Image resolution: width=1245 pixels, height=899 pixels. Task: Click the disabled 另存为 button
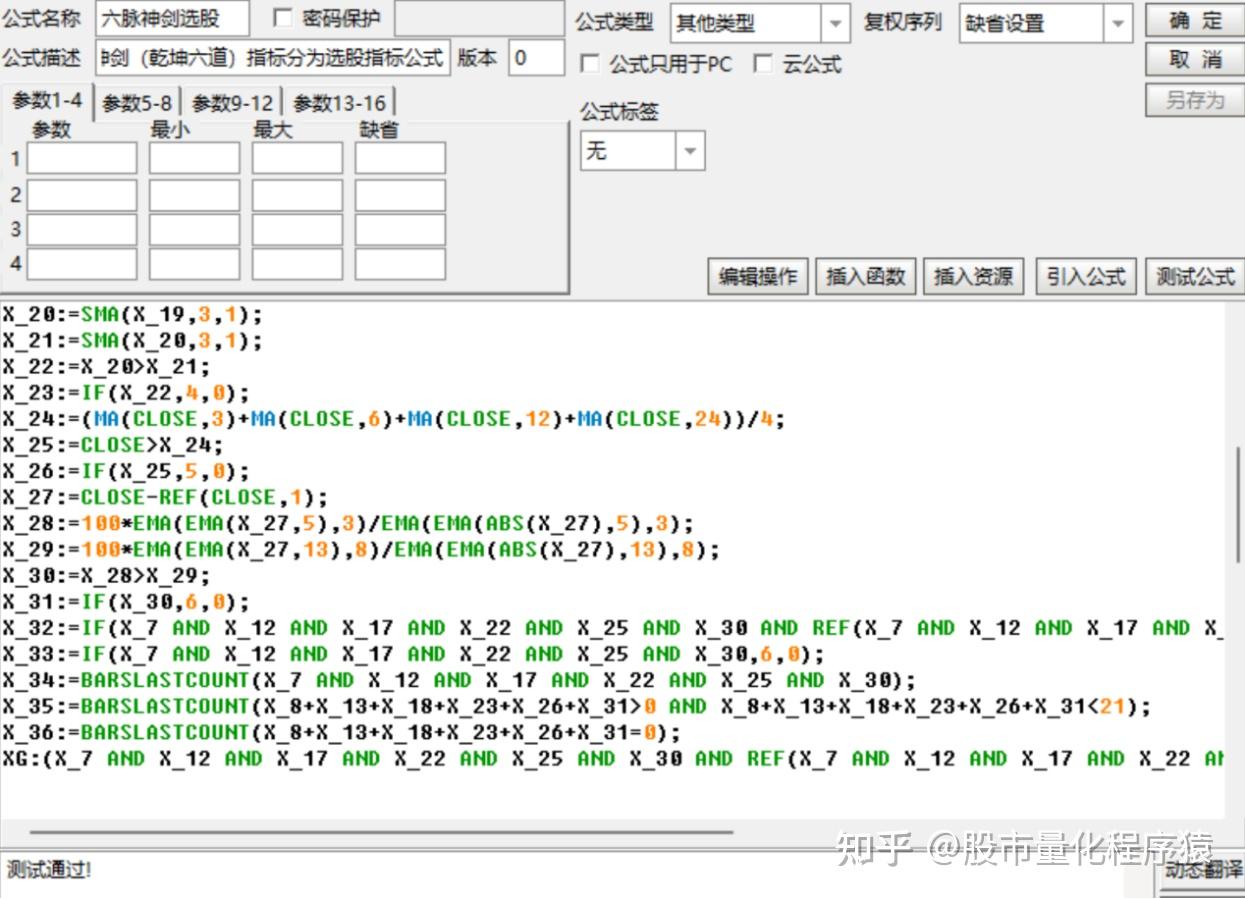(x=1195, y=99)
